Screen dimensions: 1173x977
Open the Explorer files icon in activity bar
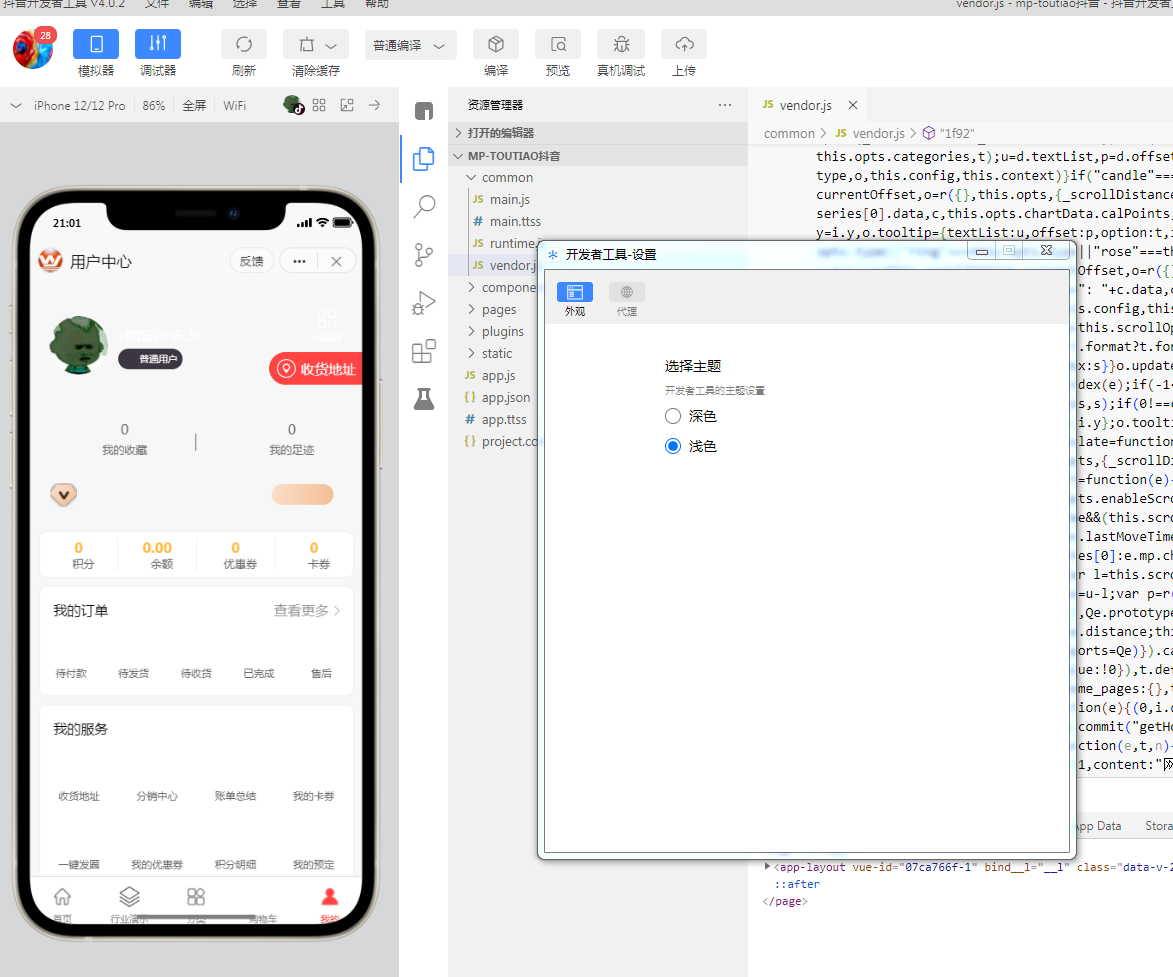point(424,159)
